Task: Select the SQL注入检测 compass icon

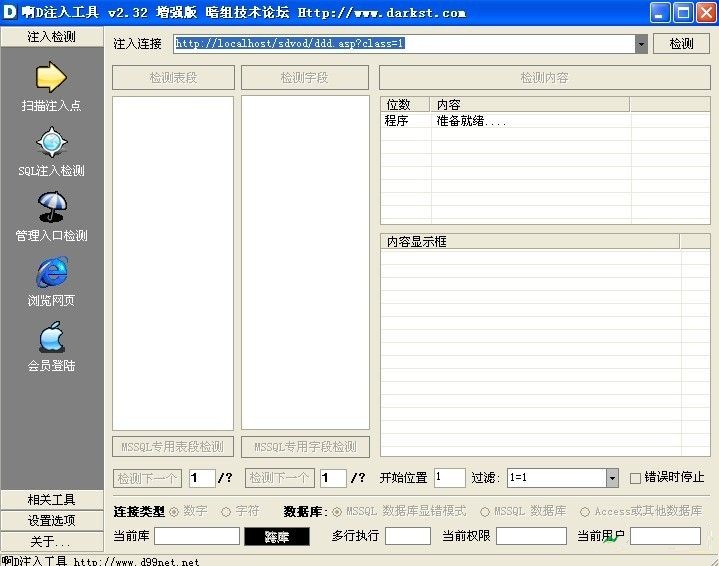Action: (x=51, y=142)
